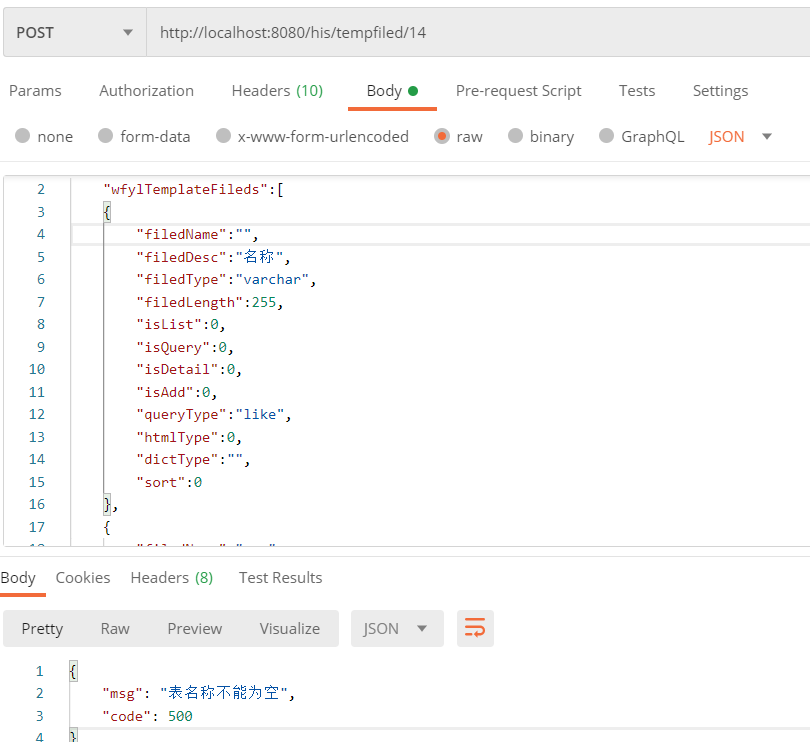Click the request URL field
The image size is (810, 753).
[400, 31]
